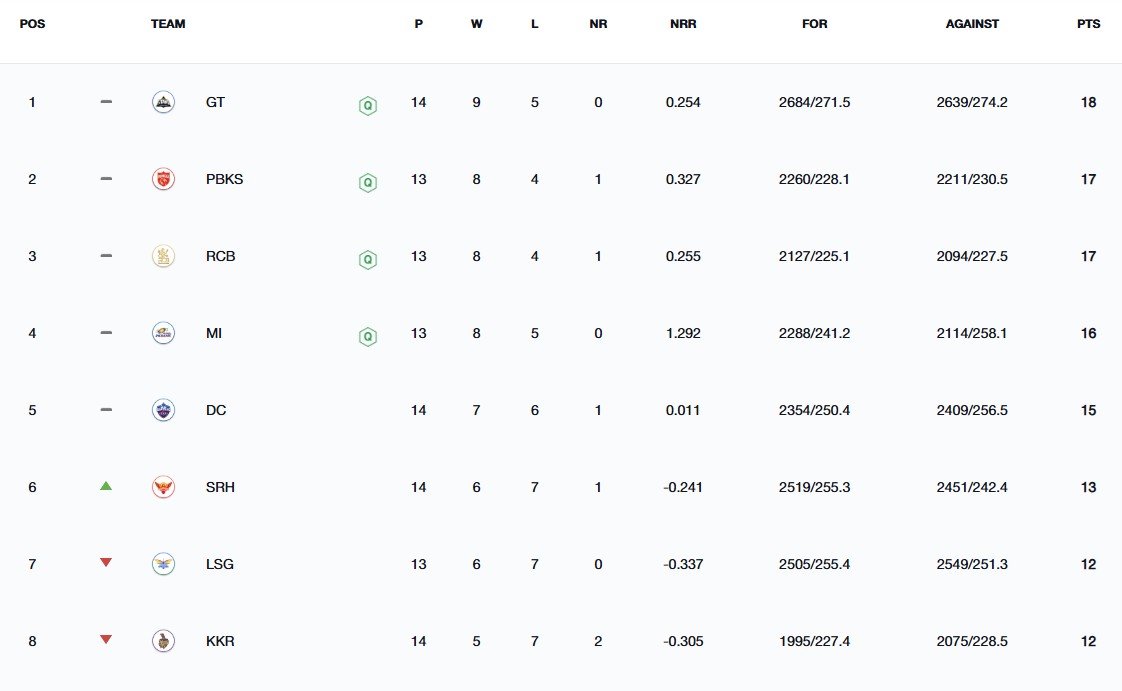The width and height of the screenshot is (1122, 691).
Task: Click the no-change dash for MI
Action: click(106, 333)
